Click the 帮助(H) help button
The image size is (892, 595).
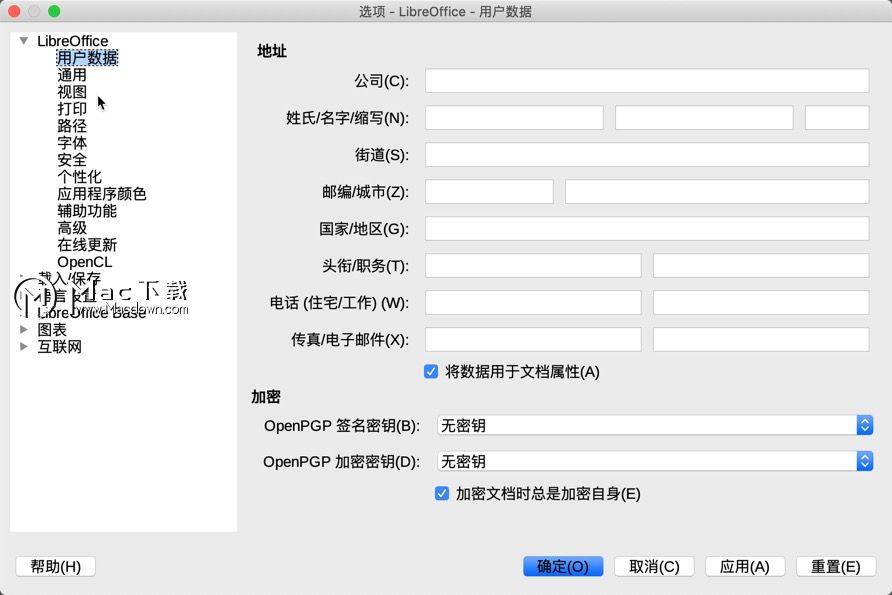click(56, 567)
